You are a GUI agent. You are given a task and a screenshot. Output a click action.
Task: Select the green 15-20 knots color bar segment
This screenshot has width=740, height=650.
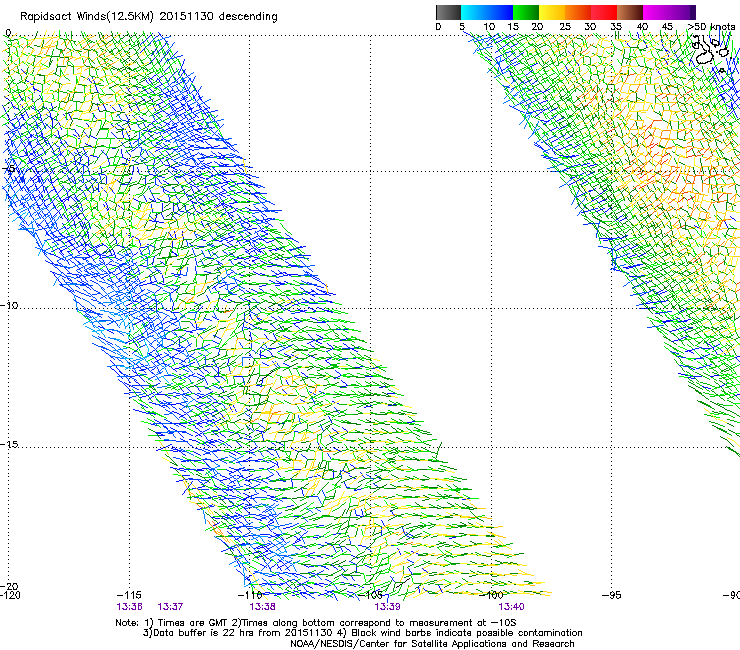click(526, 12)
